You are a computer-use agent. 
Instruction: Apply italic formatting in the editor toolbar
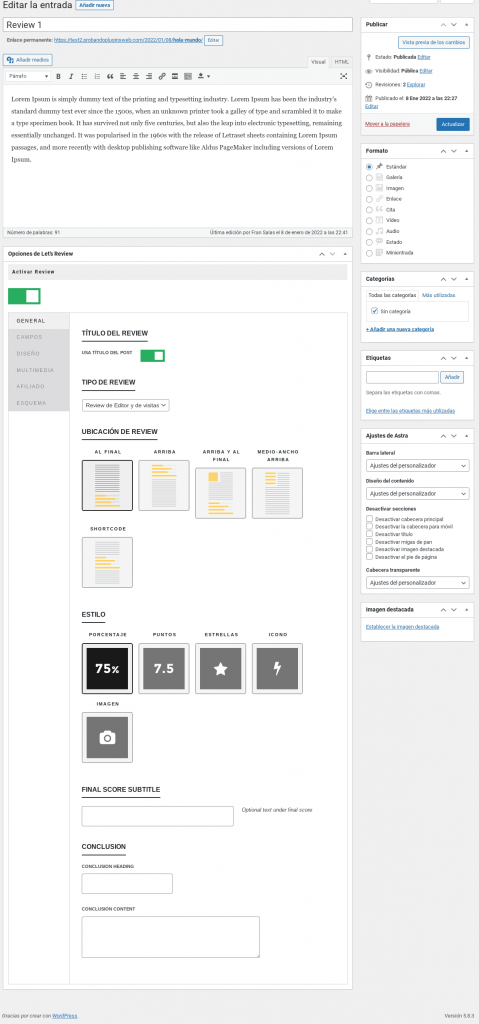tap(71, 76)
